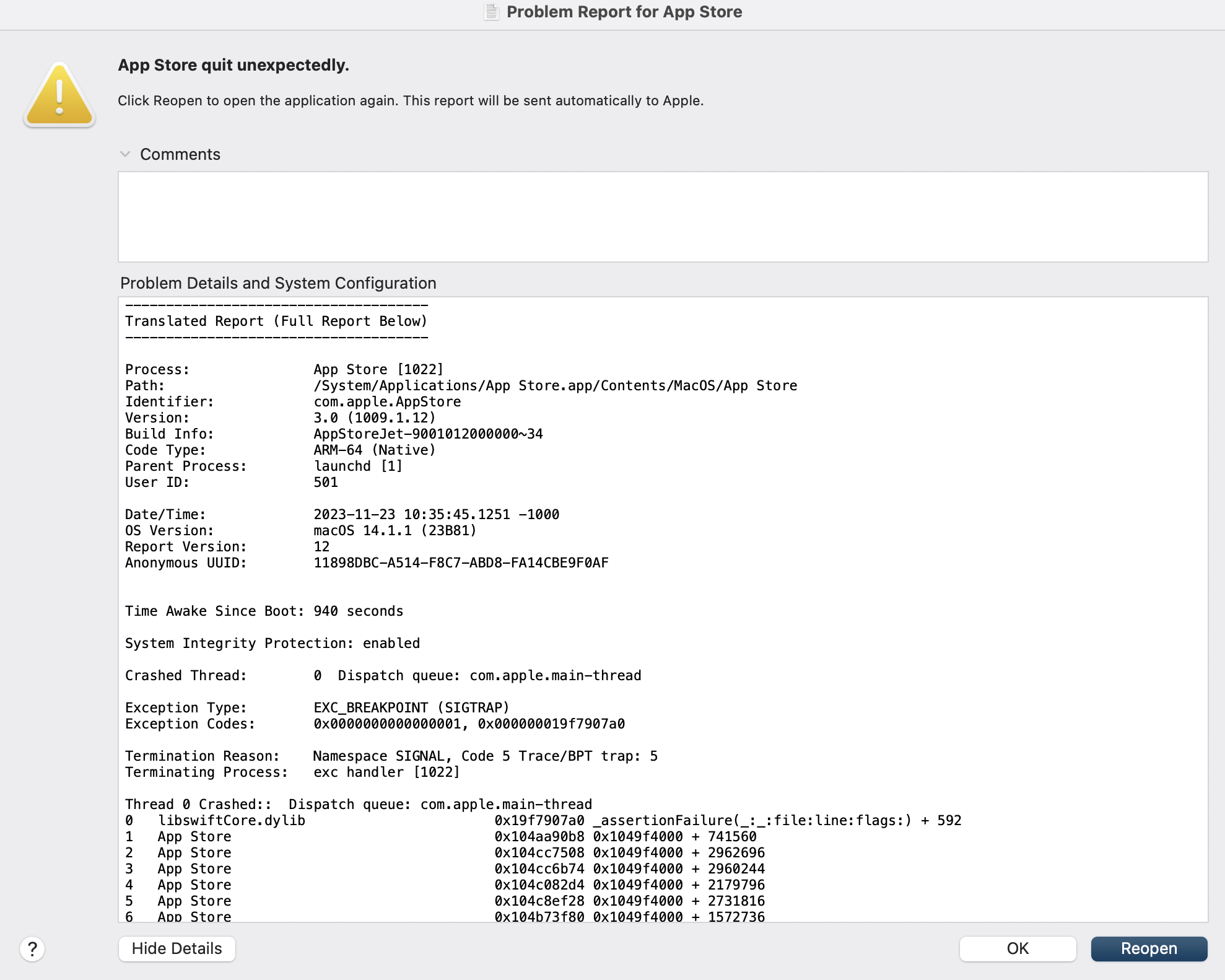Click the macOS 14.1.1 (23B81) version text
Image resolution: width=1225 pixels, height=980 pixels.
pyautogui.click(x=395, y=530)
